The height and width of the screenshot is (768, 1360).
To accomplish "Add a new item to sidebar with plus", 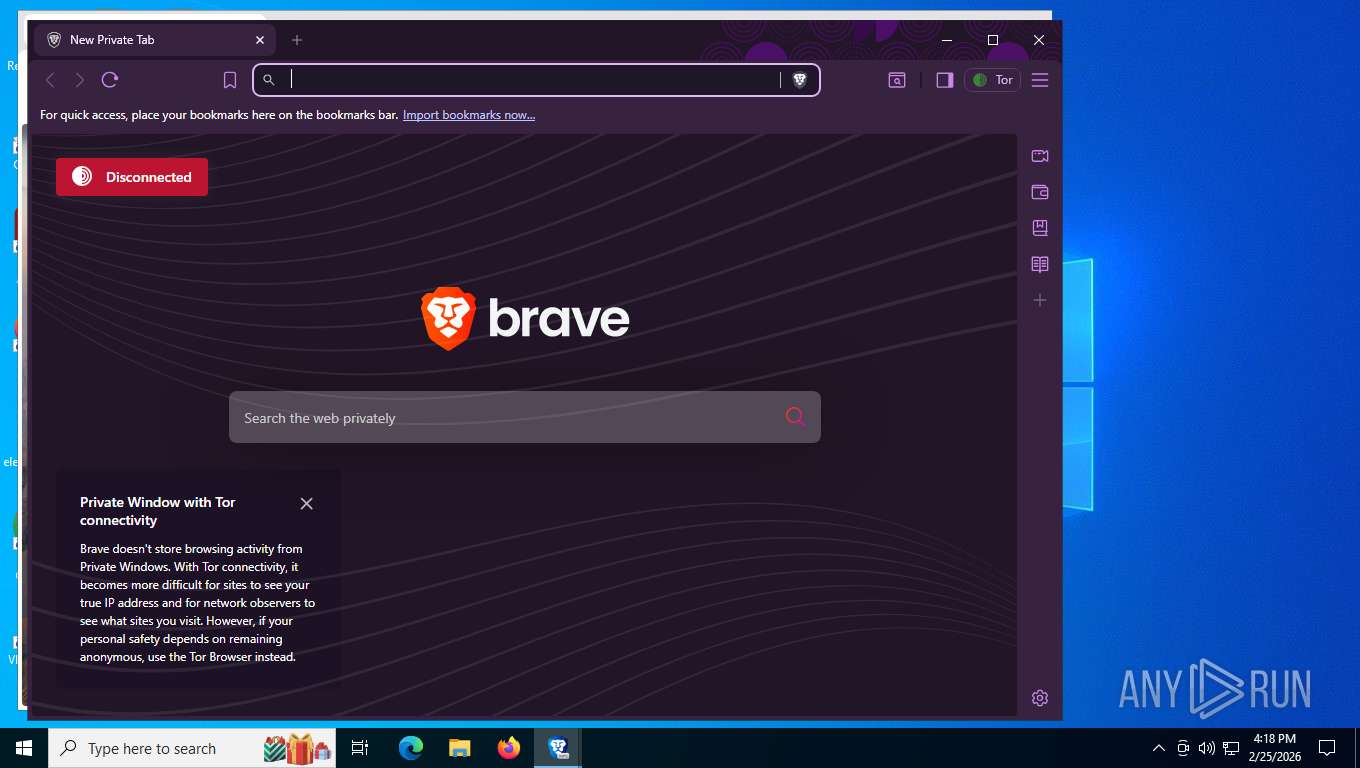I will click(1040, 300).
